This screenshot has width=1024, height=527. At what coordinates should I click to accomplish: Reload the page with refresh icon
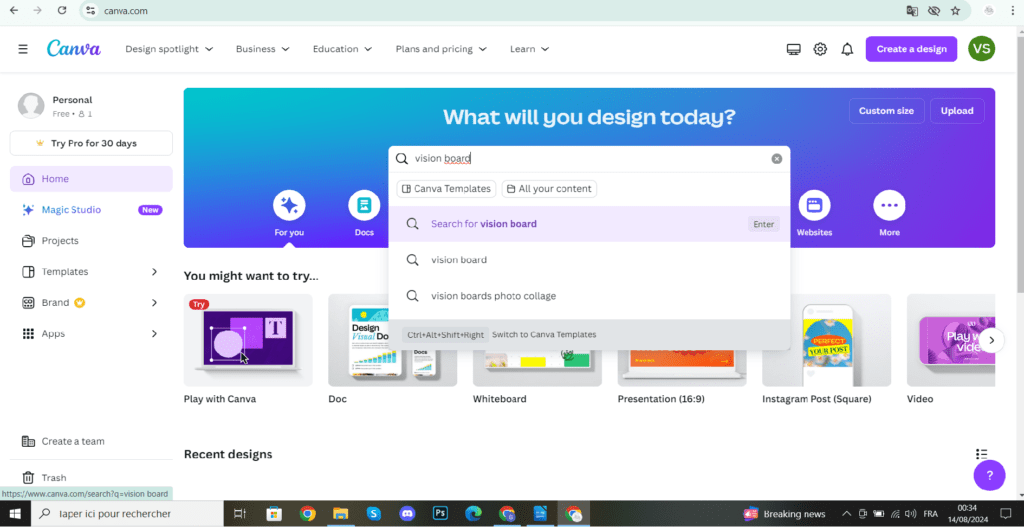click(62, 10)
